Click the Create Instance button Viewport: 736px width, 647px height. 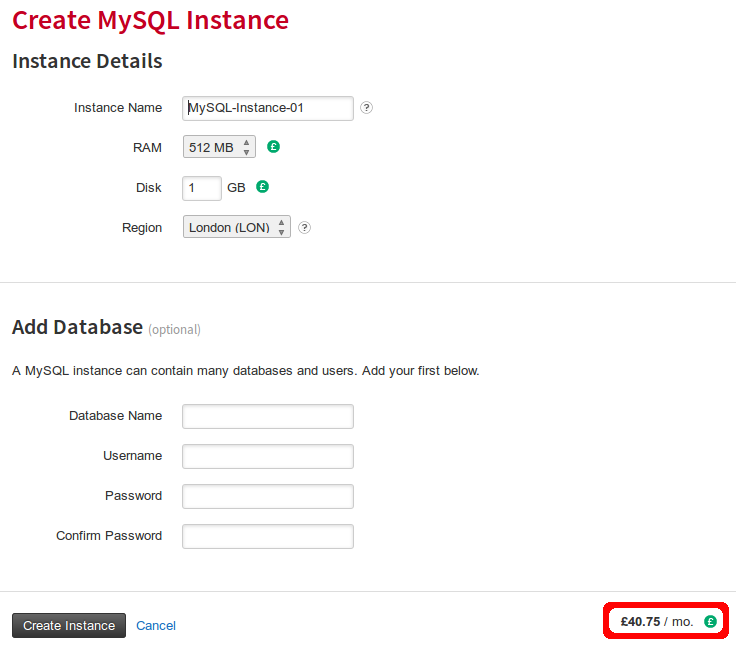pyautogui.click(x=69, y=625)
